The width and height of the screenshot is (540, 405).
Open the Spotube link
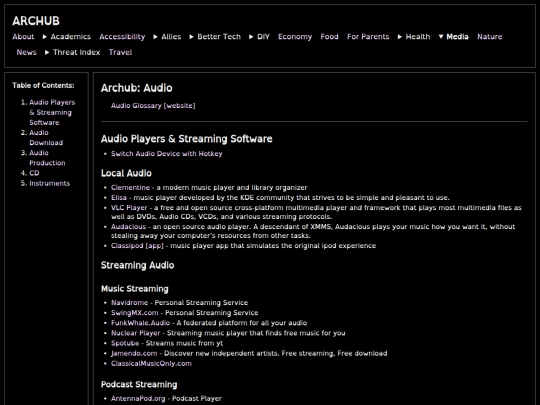[125, 343]
